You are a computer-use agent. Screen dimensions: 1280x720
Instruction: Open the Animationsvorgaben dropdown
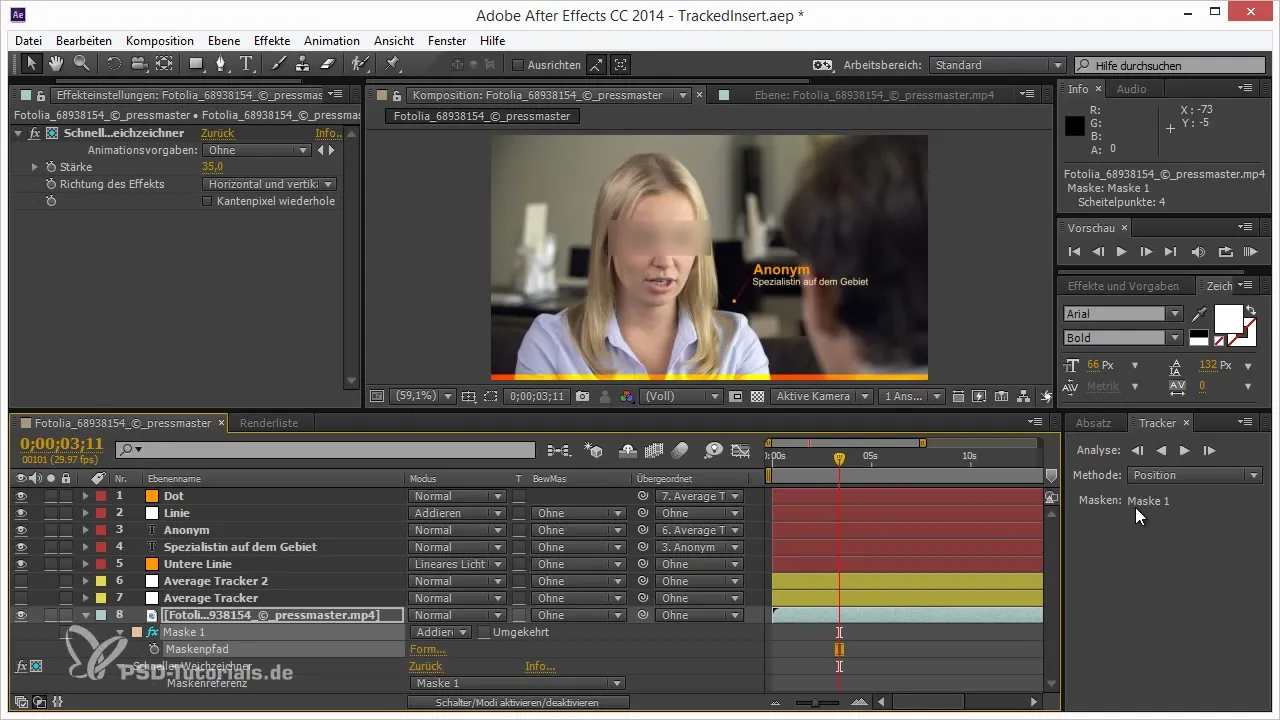(x=258, y=150)
